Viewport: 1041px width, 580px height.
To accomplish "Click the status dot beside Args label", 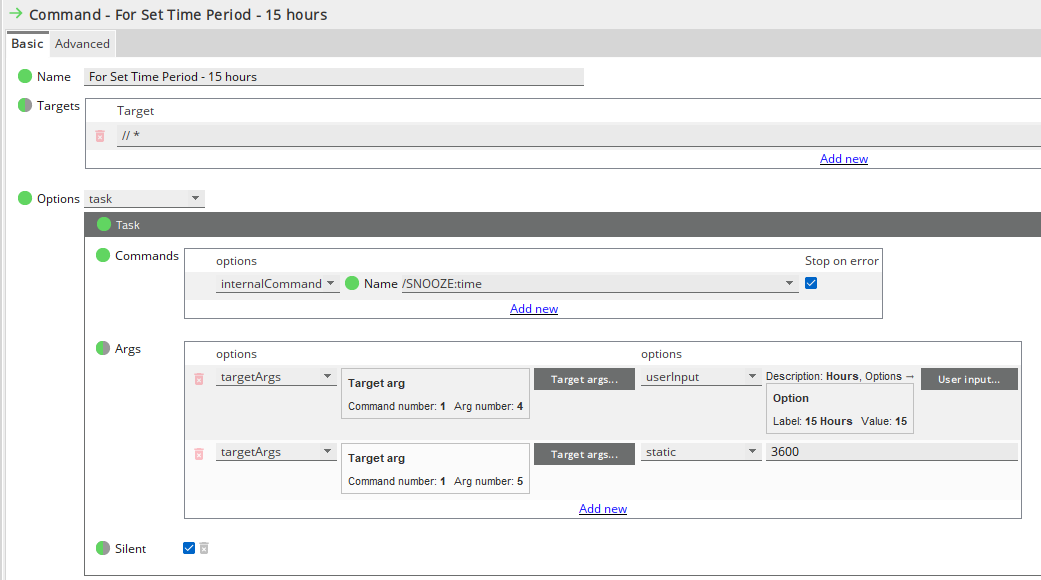I will tap(103, 349).
